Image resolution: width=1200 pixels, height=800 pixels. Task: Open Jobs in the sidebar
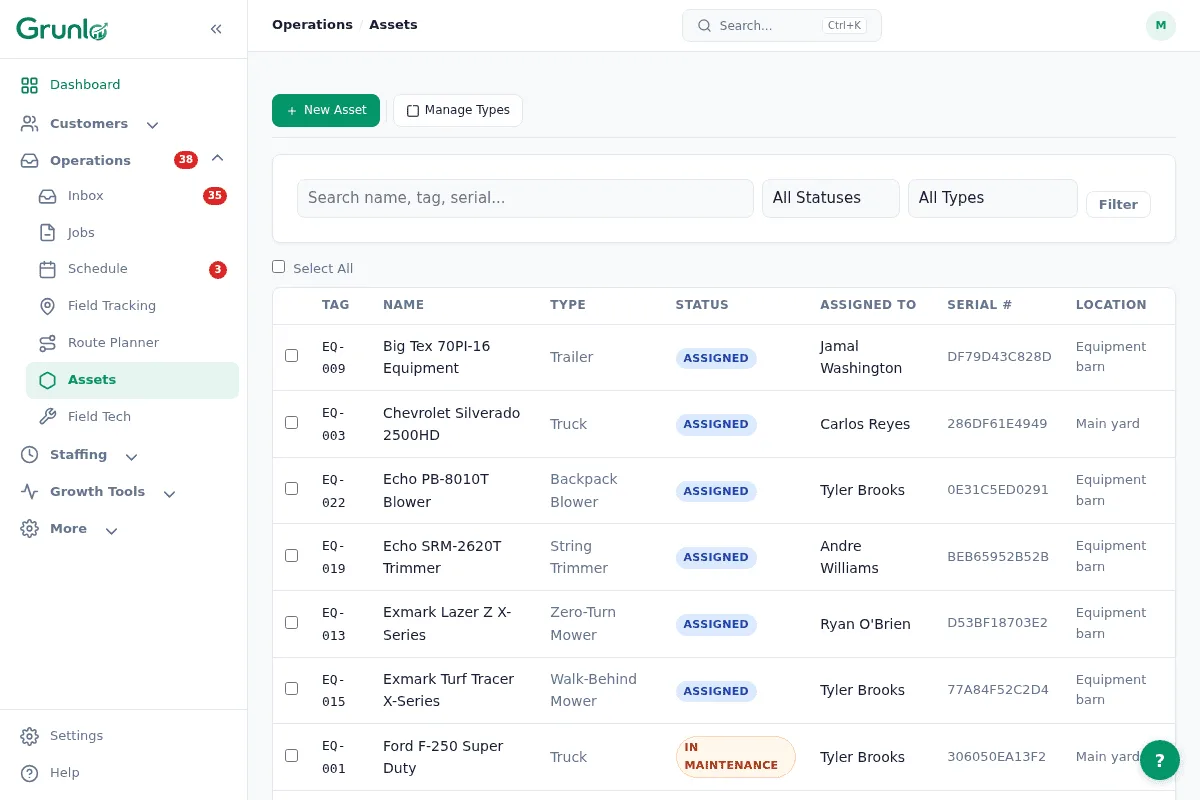[x=132, y=233]
